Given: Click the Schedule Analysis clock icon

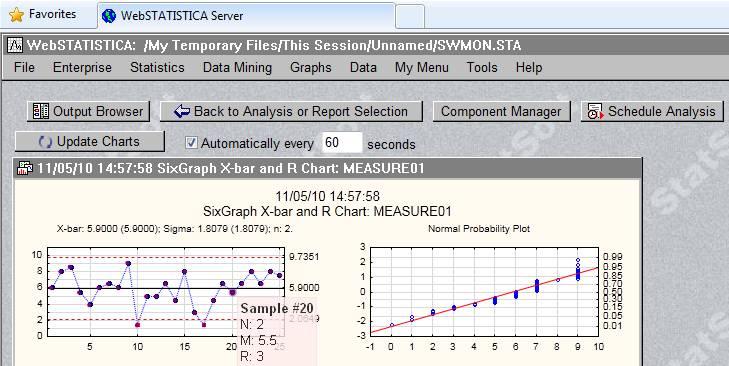Looking at the screenshot, I should tap(595, 112).
